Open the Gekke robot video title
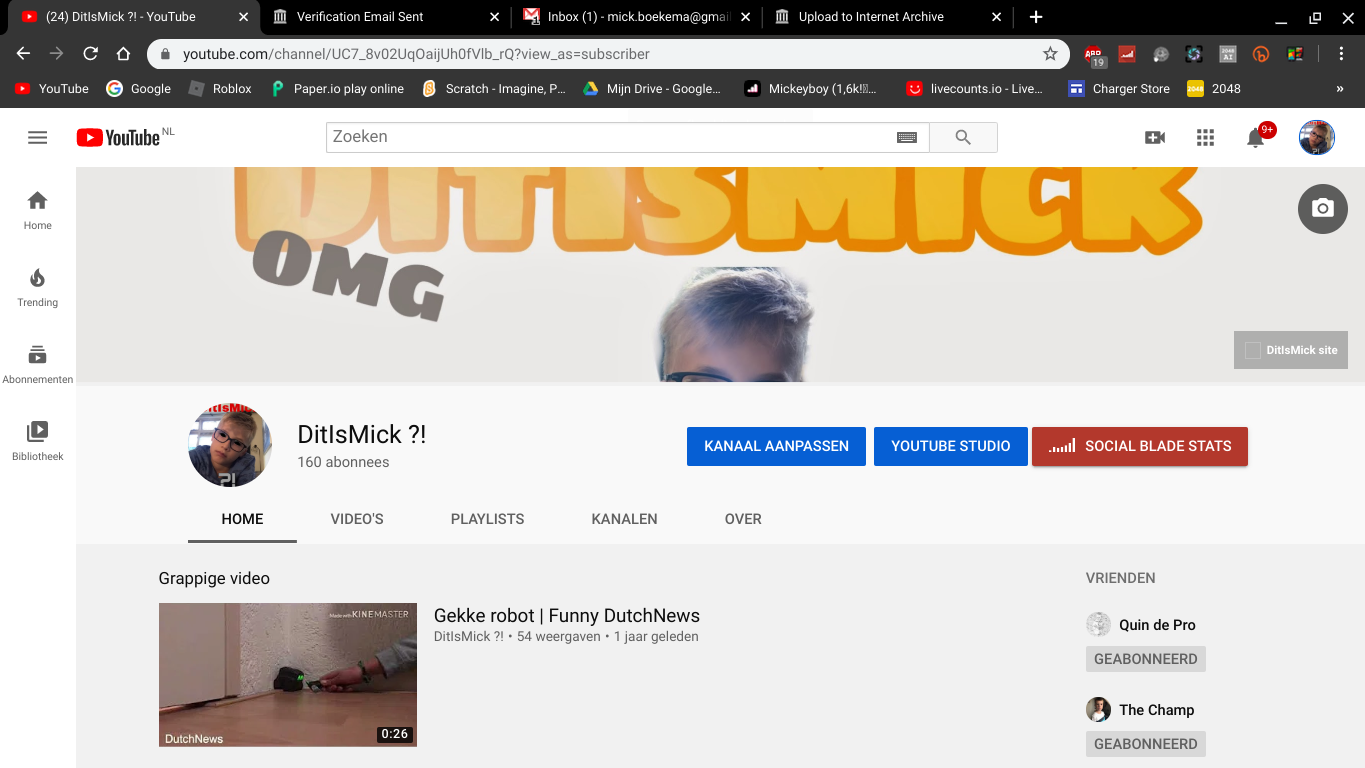 [567, 616]
